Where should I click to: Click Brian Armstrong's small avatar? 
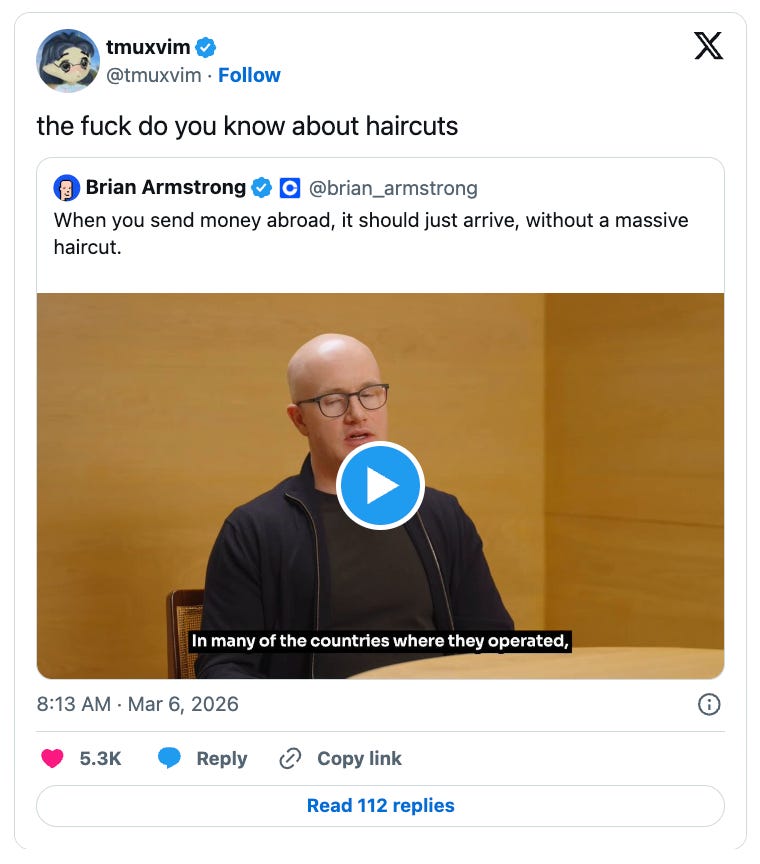(67, 188)
